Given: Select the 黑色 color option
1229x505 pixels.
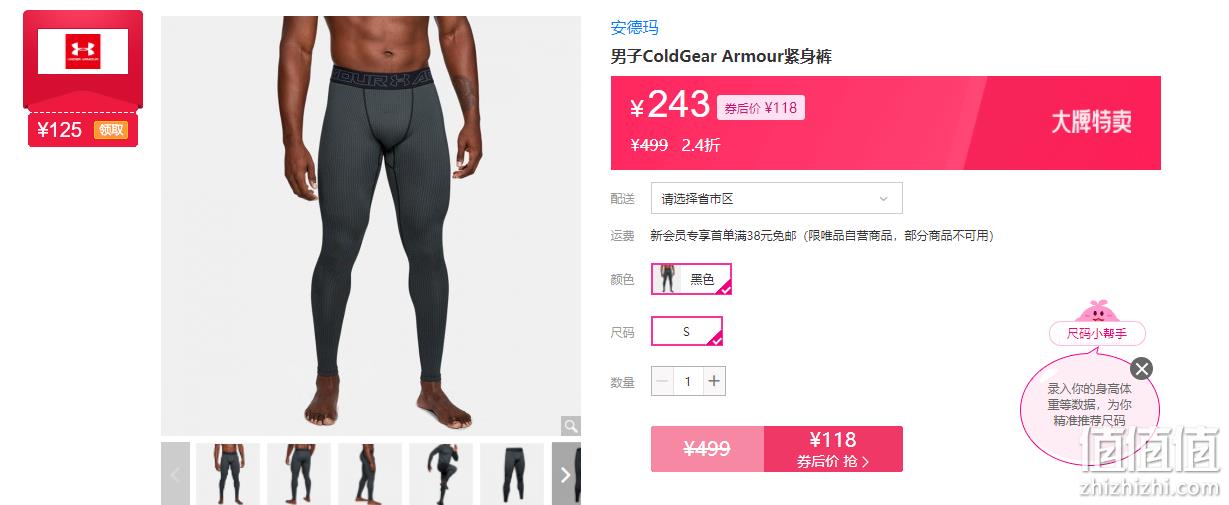Looking at the screenshot, I should pos(691,279).
